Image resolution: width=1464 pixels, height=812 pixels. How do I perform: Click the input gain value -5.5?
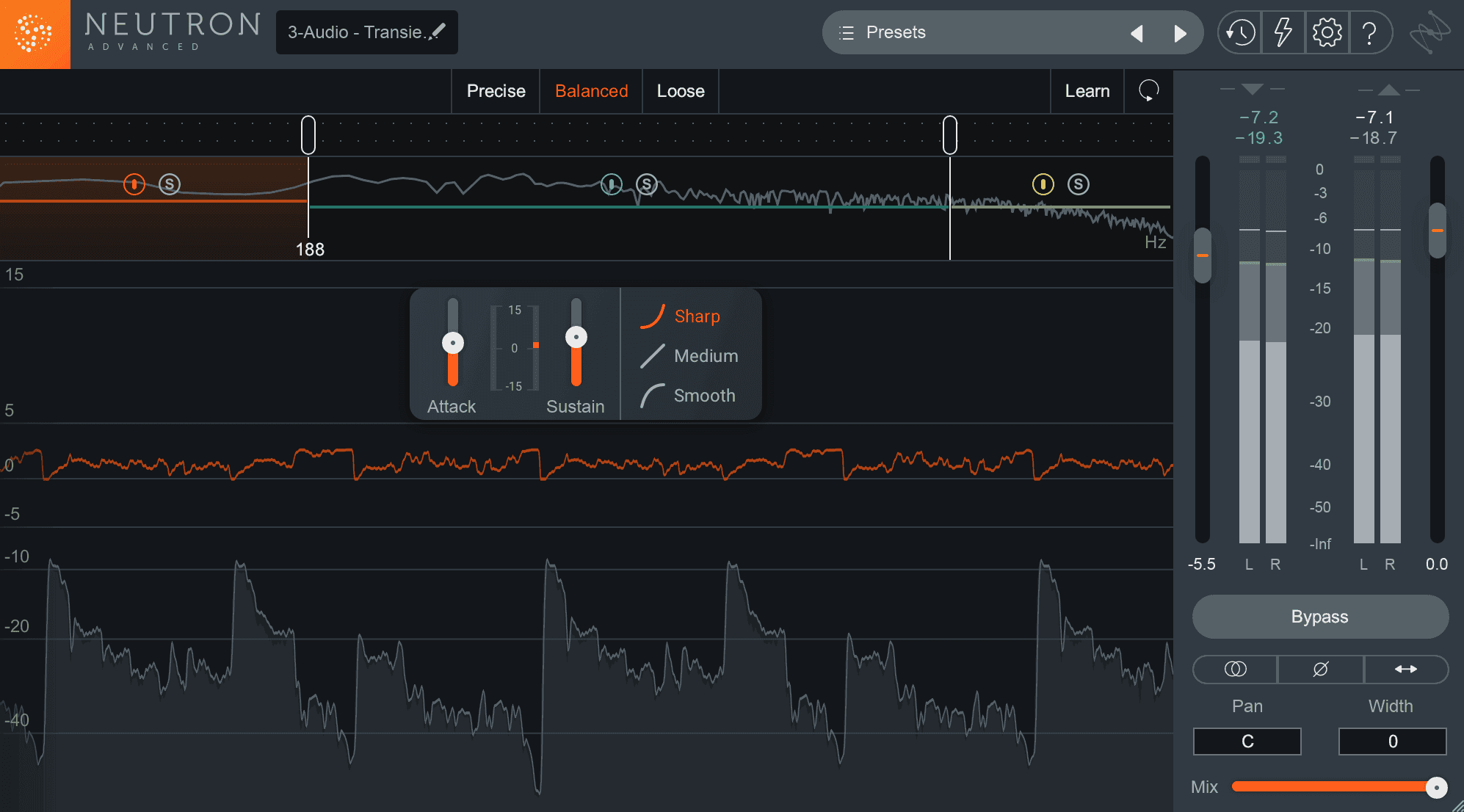(x=1202, y=564)
